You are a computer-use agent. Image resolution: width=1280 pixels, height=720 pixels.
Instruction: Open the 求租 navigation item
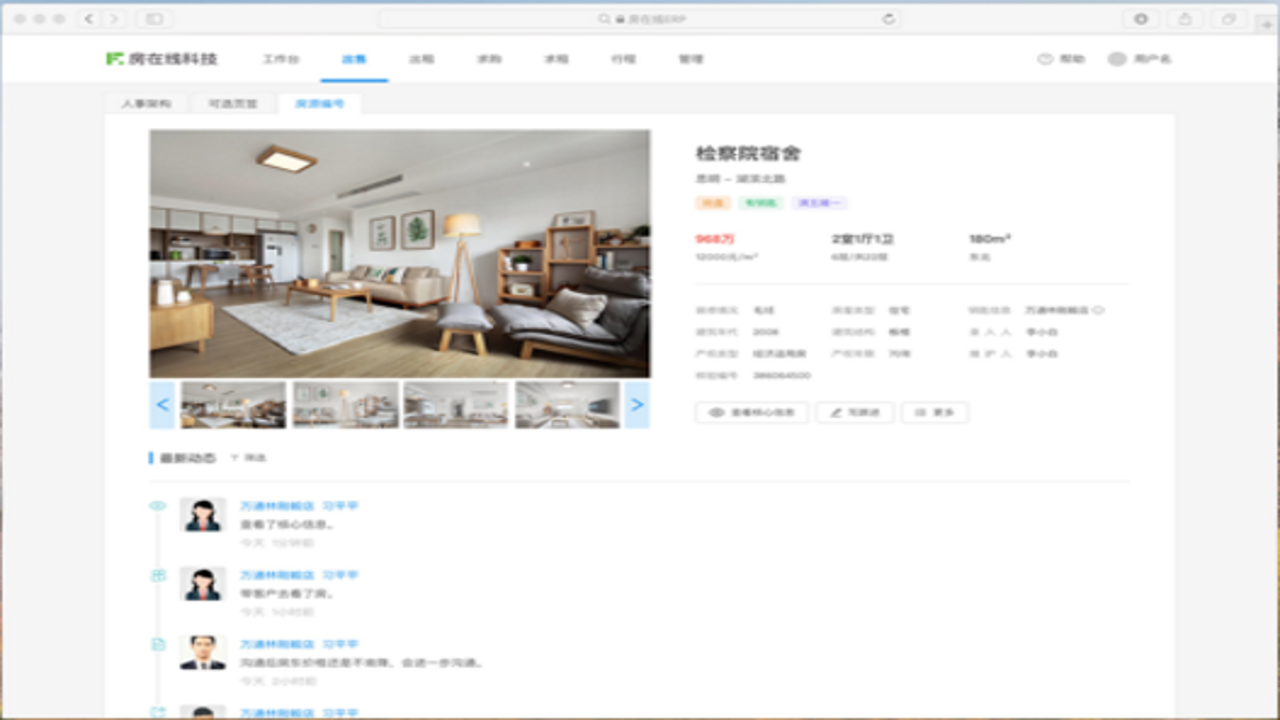(x=556, y=59)
